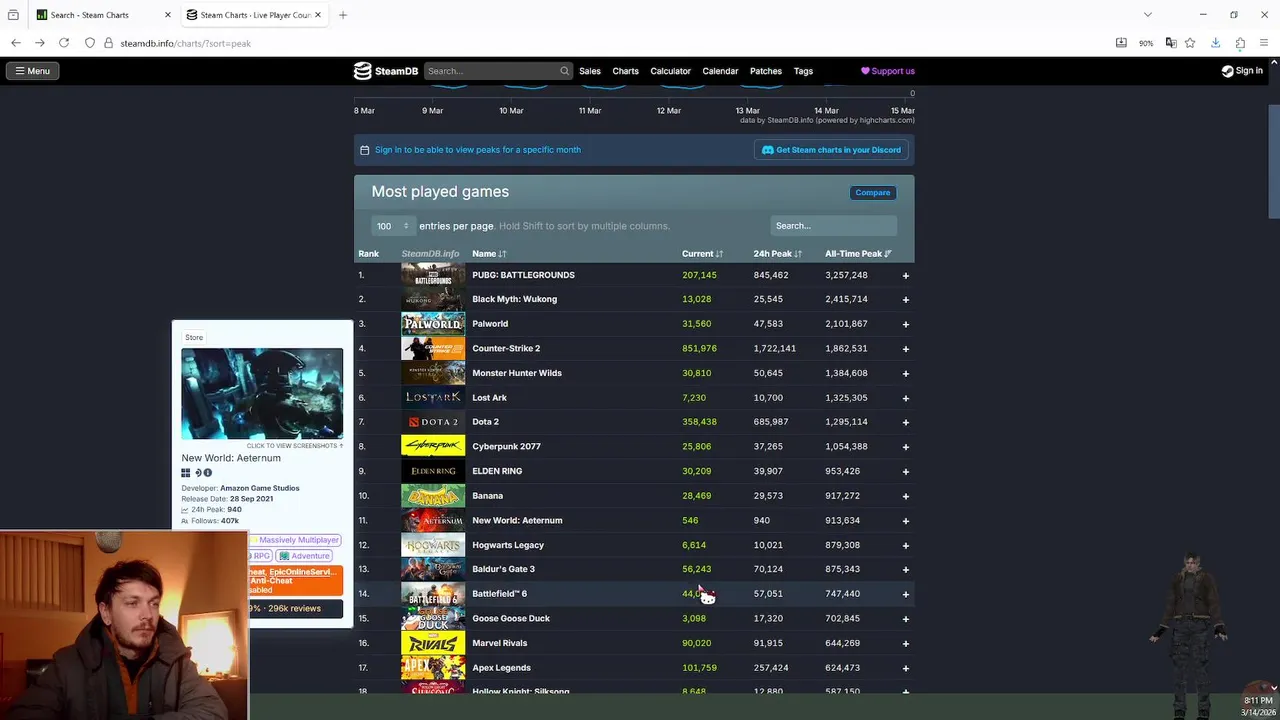Viewport: 1280px width, 720px height.
Task: Click Sign in to view peaks link
Action: pos(478,150)
